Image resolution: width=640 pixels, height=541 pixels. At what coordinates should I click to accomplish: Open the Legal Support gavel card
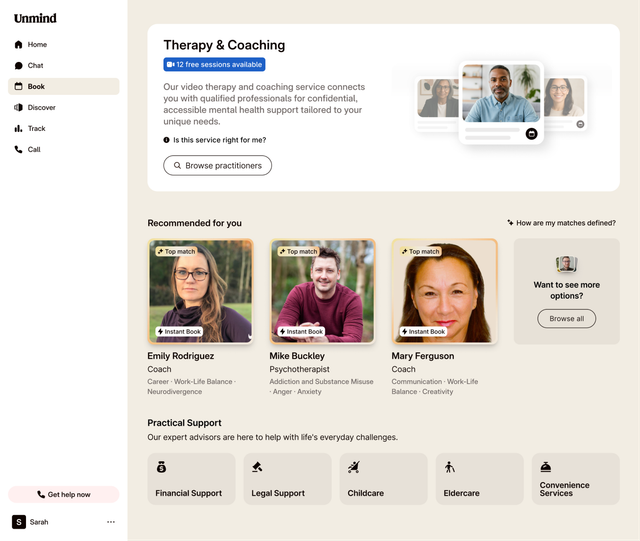point(287,478)
